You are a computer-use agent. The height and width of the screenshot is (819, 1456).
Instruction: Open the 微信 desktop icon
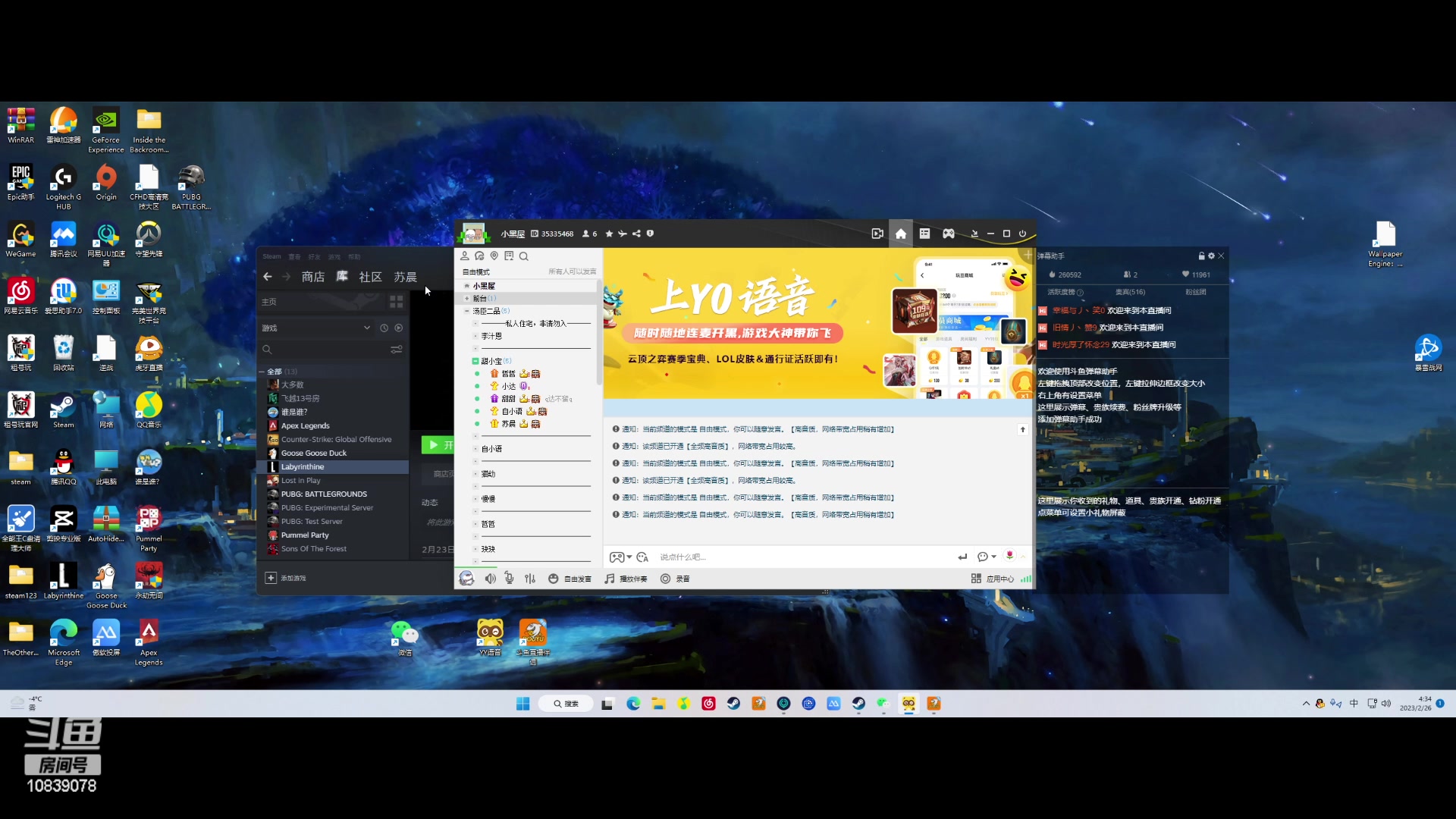(x=405, y=638)
